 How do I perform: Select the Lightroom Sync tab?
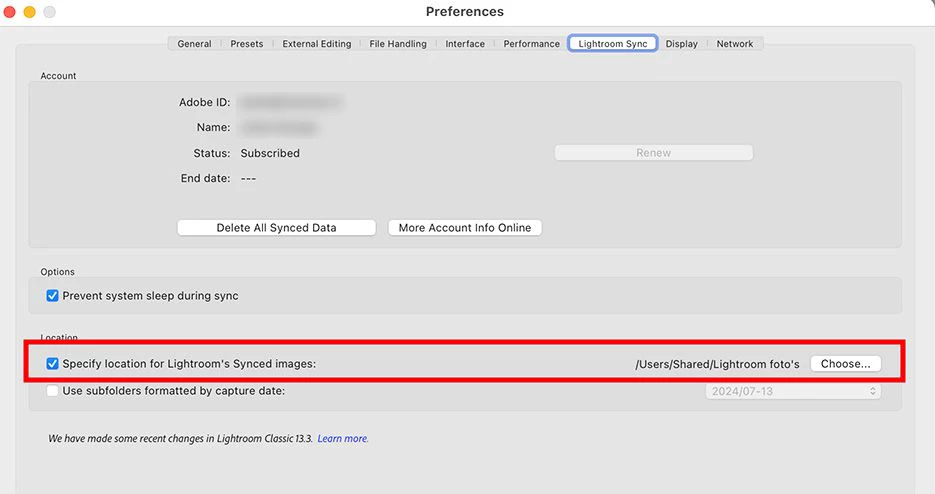pos(613,44)
